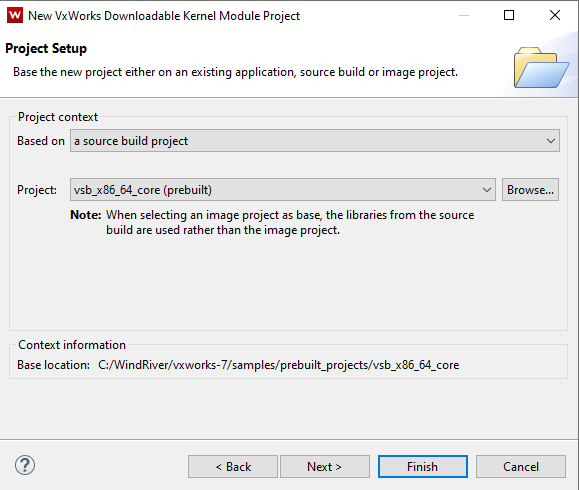Click the Wind River W logo icon
The height and width of the screenshot is (490, 579).
tap(15, 16)
